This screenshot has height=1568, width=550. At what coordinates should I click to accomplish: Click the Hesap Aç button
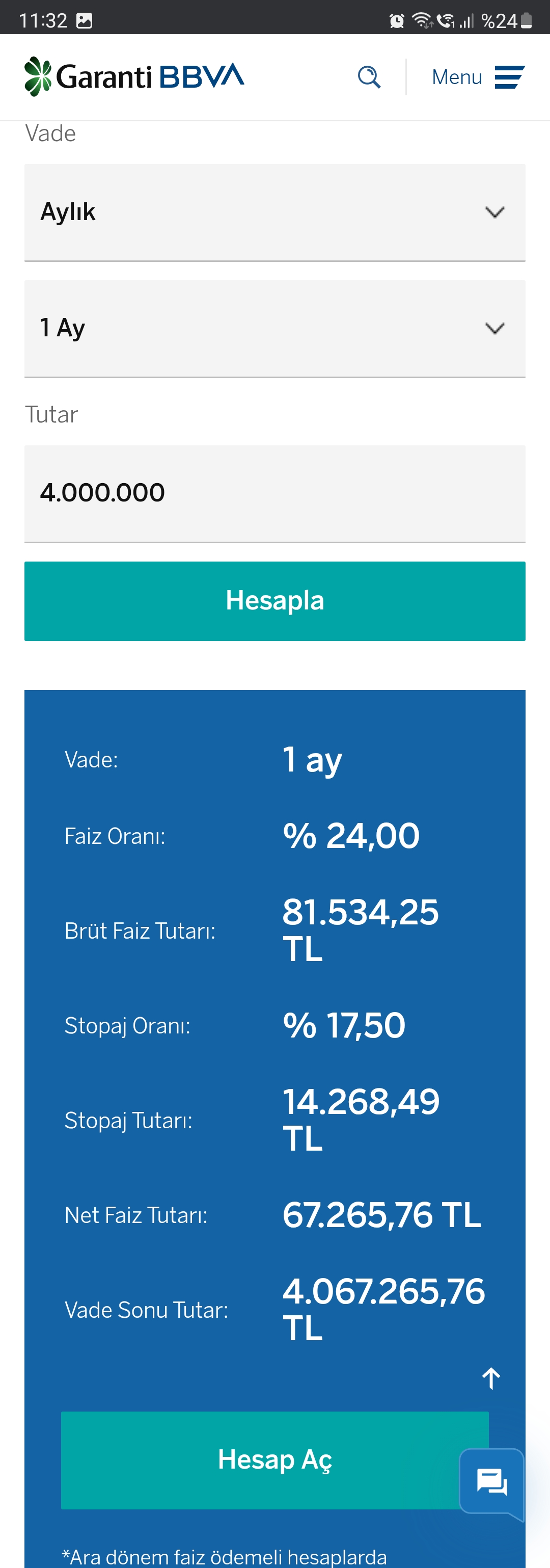(275, 1459)
